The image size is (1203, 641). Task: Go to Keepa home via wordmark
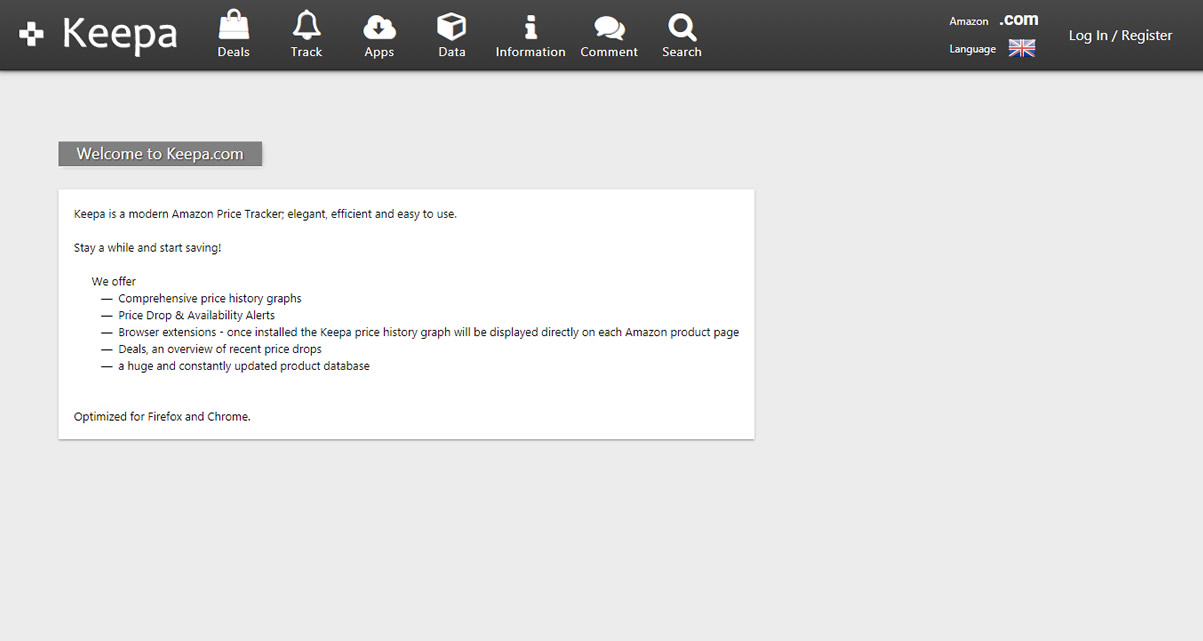click(120, 35)
